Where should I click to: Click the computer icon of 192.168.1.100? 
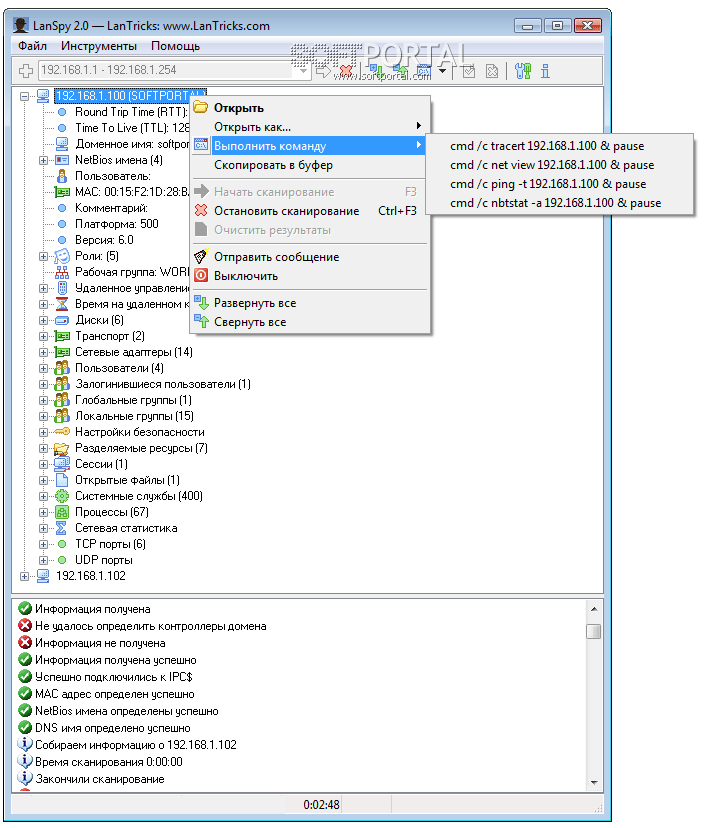(43, 96)
